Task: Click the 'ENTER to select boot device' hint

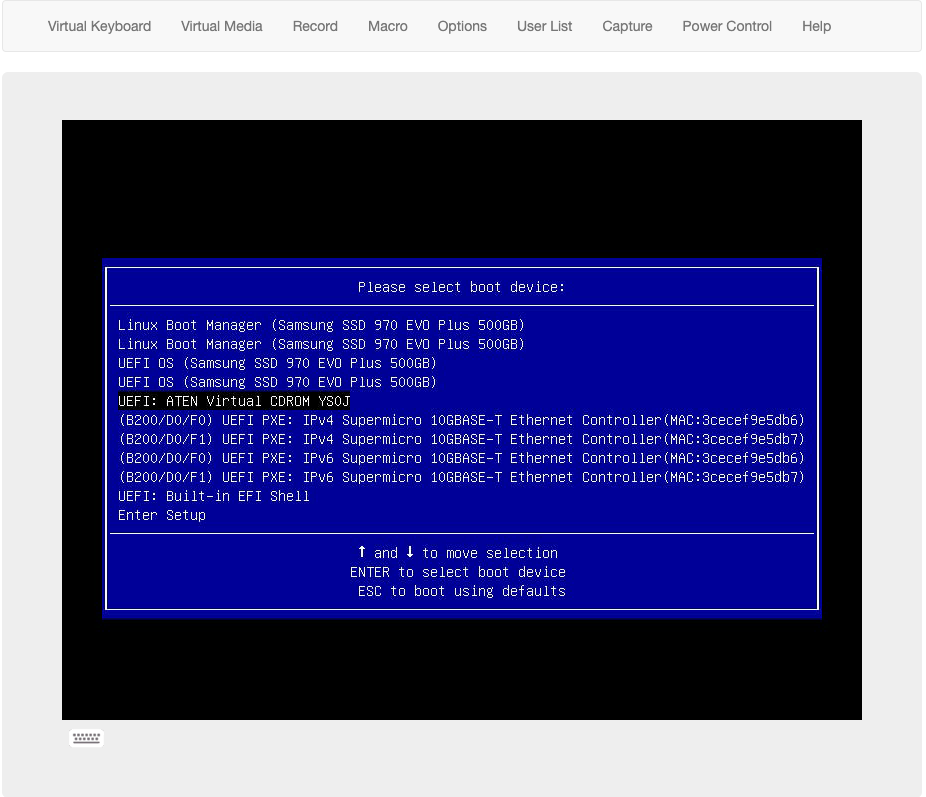Action: tap(458, 572)
